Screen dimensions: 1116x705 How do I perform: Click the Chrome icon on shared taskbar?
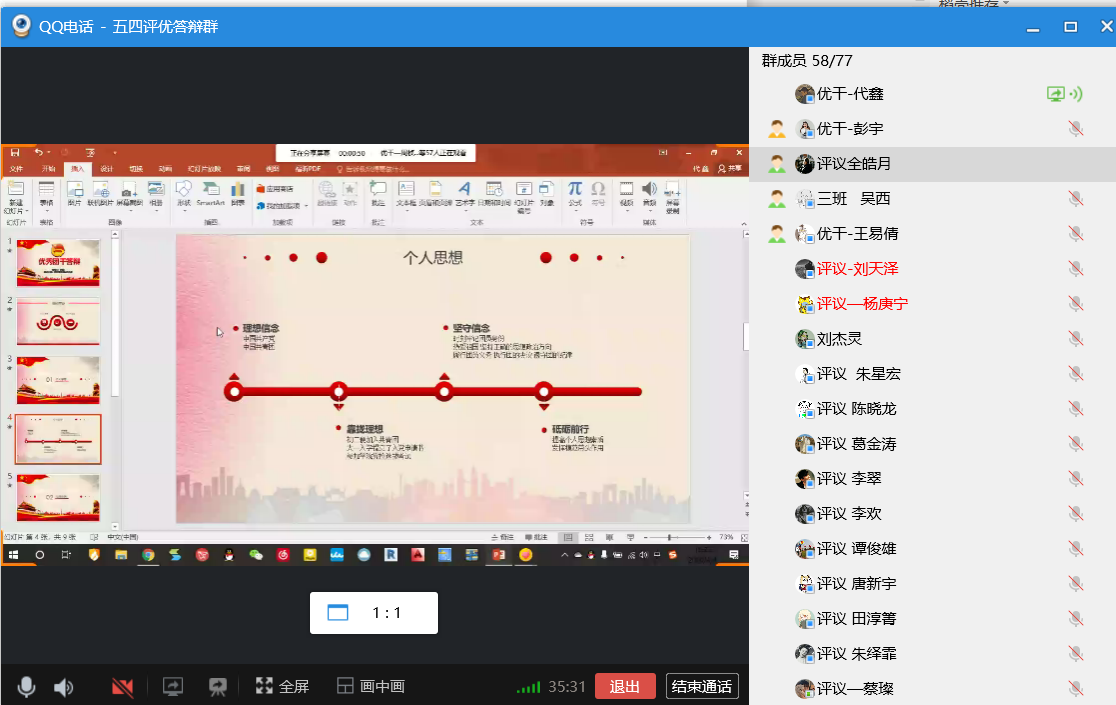(148, 555)
